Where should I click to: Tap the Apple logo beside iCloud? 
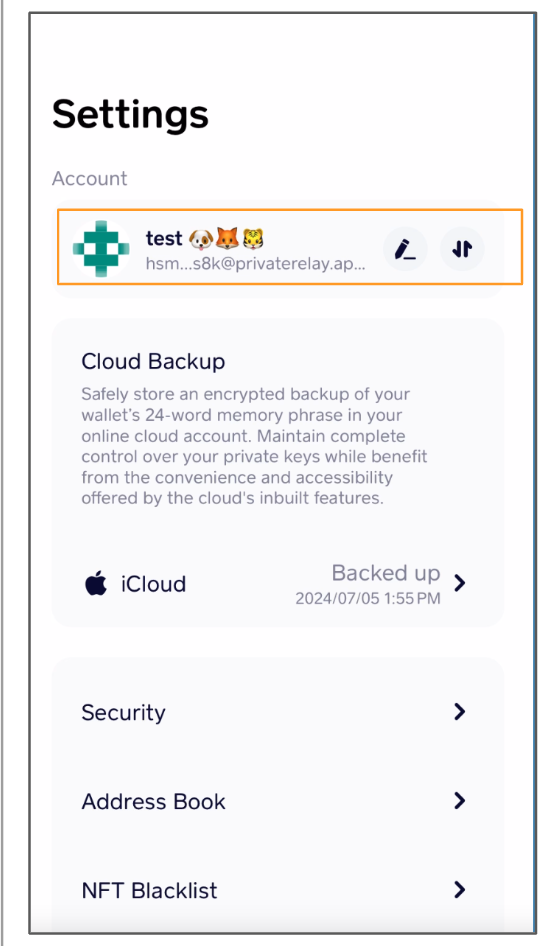click(x=95, y=583)
